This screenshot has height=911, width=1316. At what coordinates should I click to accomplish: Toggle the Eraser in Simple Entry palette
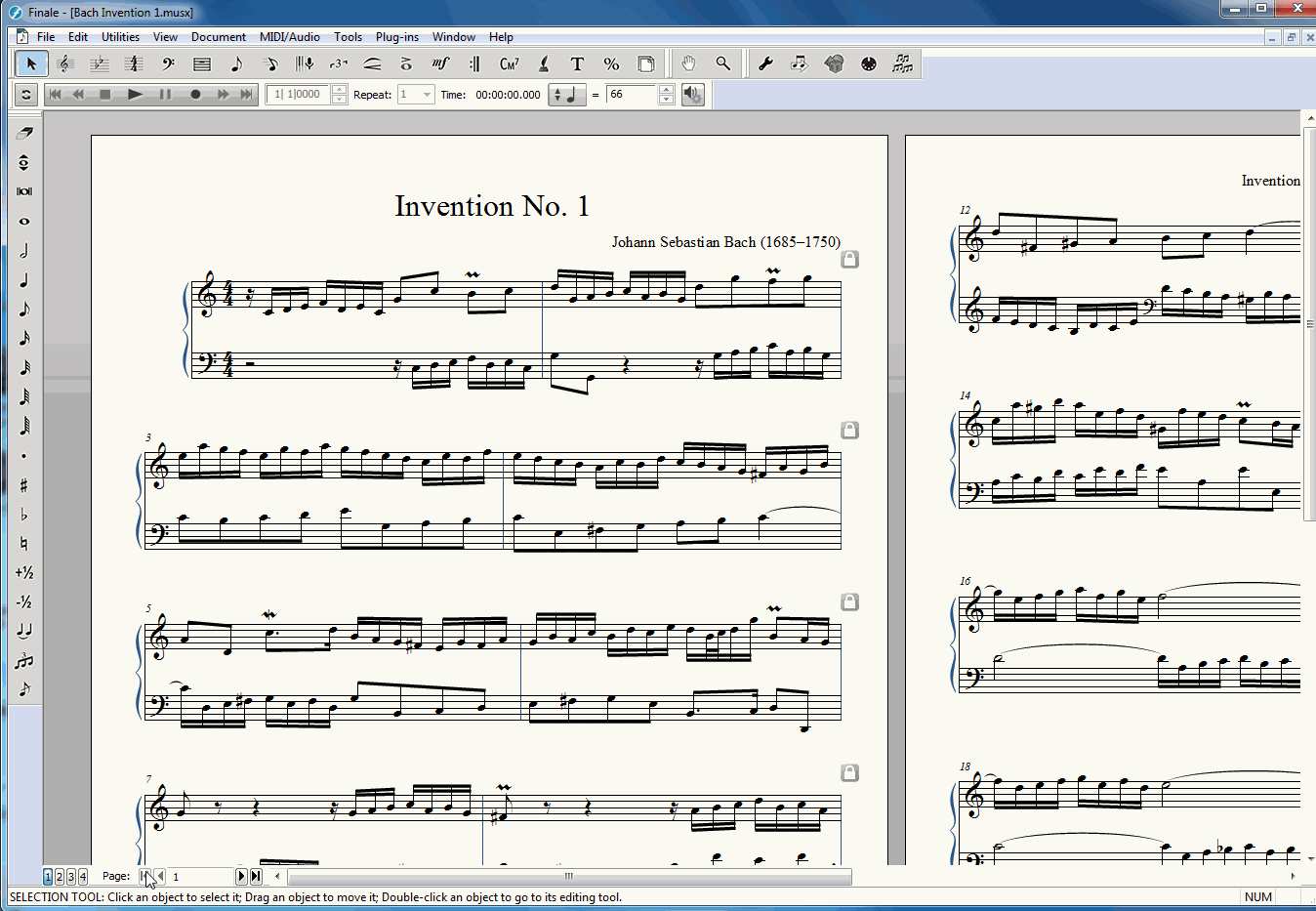click(24, 134)
